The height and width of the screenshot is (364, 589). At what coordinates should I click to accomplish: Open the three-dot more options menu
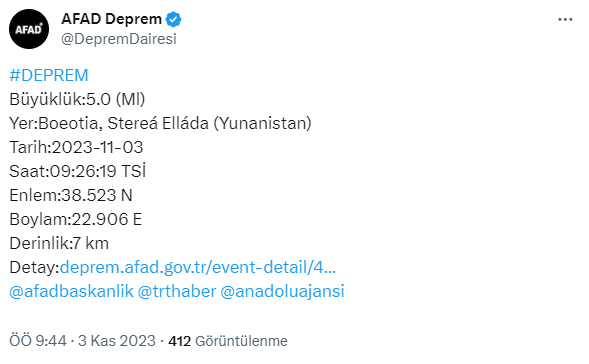click(565, 20)
